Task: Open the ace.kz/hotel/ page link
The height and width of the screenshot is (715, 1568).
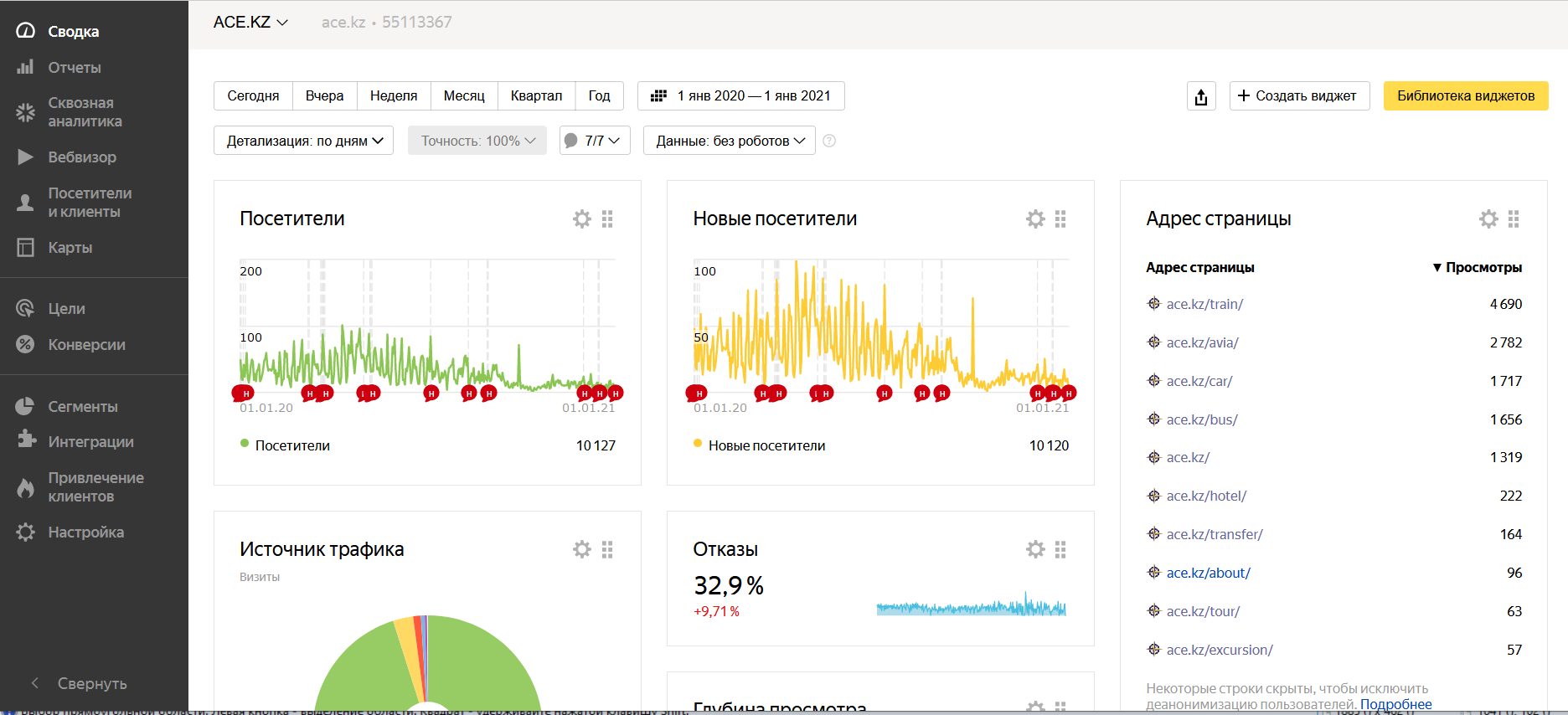Action: [x=1206, y=496]
